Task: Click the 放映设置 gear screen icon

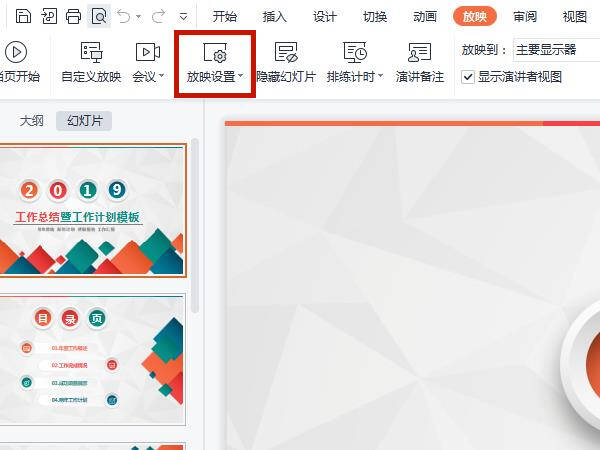Action: point(215,52)
